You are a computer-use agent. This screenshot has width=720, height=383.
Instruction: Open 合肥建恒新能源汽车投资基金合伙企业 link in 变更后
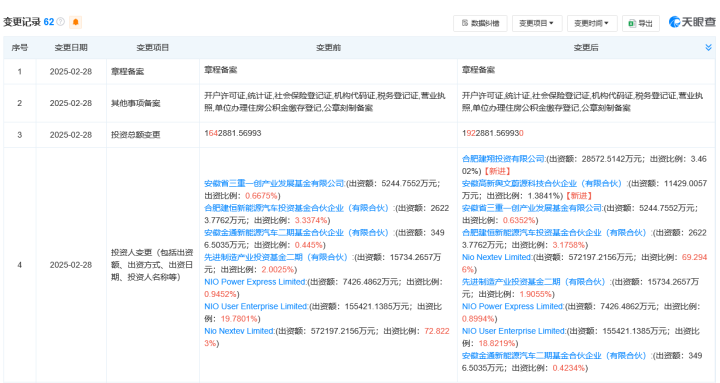tap(554, 232)
